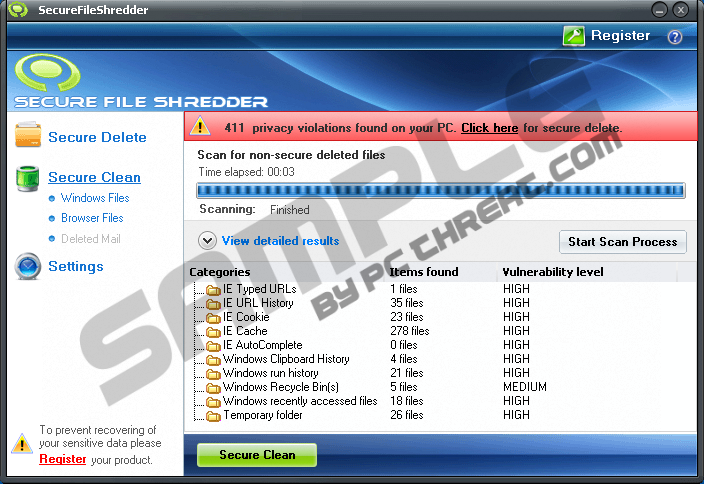Click the Windows Recycle Bin(s) folder icon

(213, 387)
